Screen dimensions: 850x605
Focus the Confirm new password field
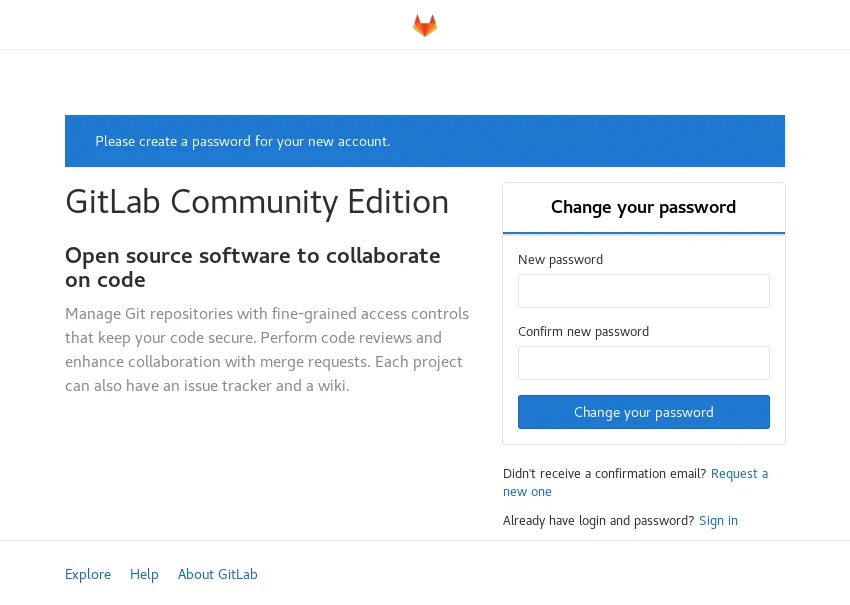643,363
